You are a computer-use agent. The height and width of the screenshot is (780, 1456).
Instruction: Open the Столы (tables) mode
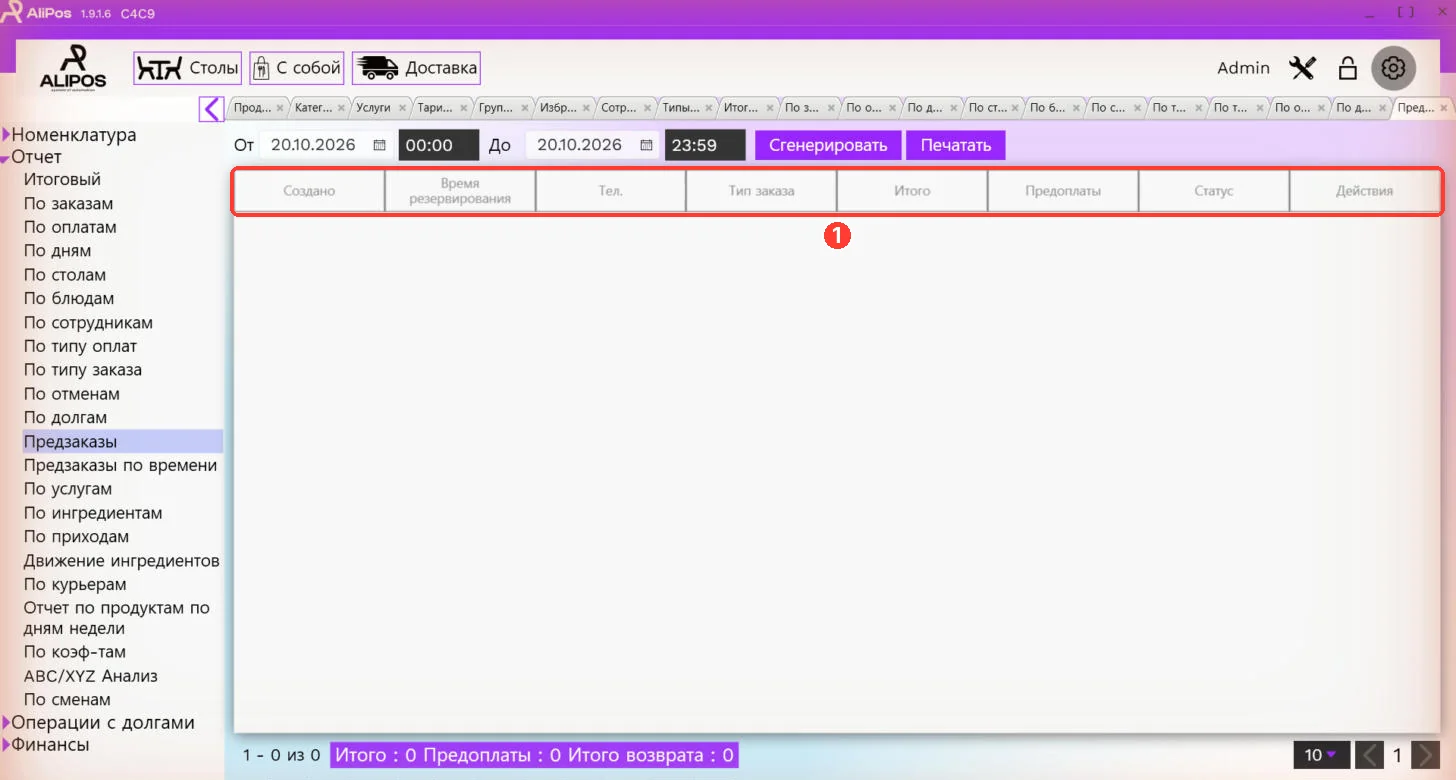(188, 68)
